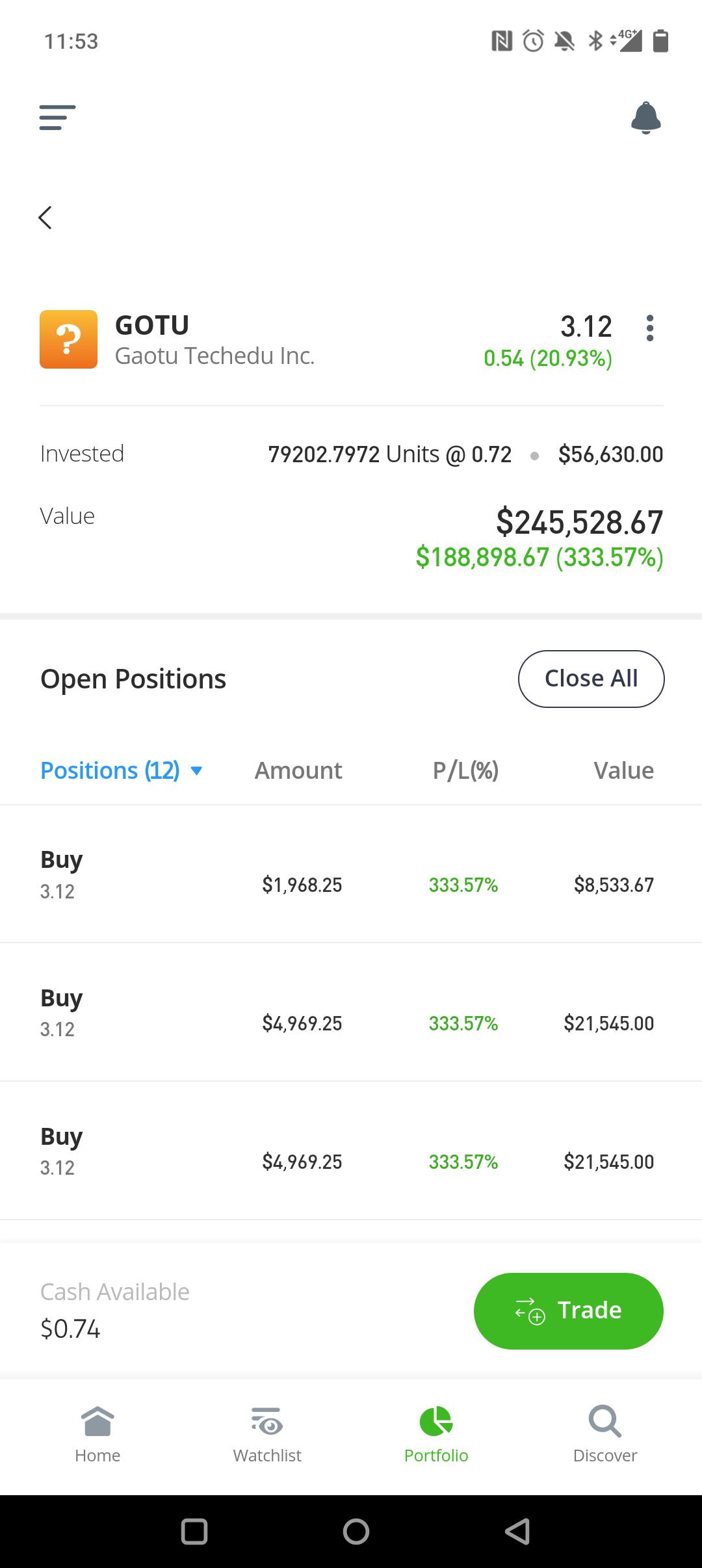702x1568 pixels.
Task: Open the hamburger side menu
Action: tap(57, 118)
